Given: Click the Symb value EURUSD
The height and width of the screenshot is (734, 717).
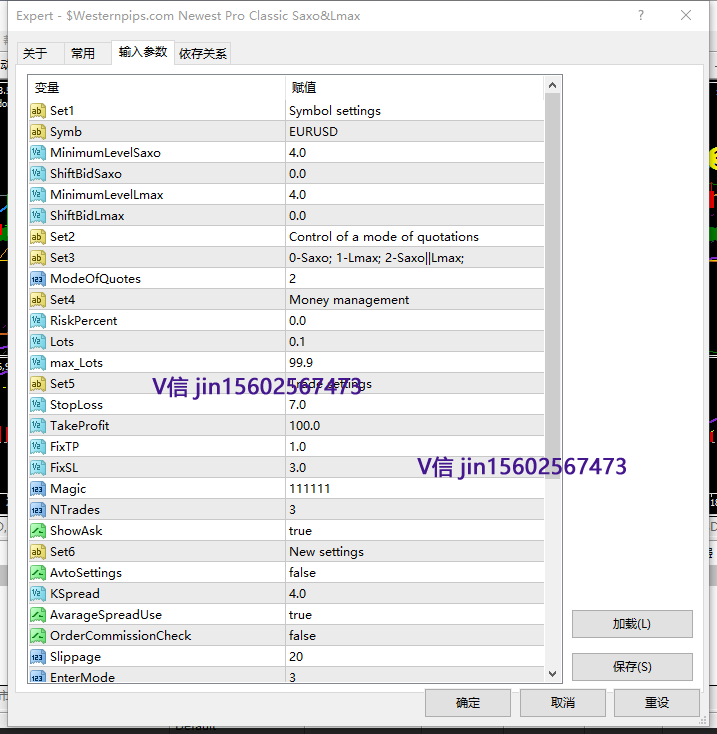Looking at the screenshot, I should pos(313,132).
